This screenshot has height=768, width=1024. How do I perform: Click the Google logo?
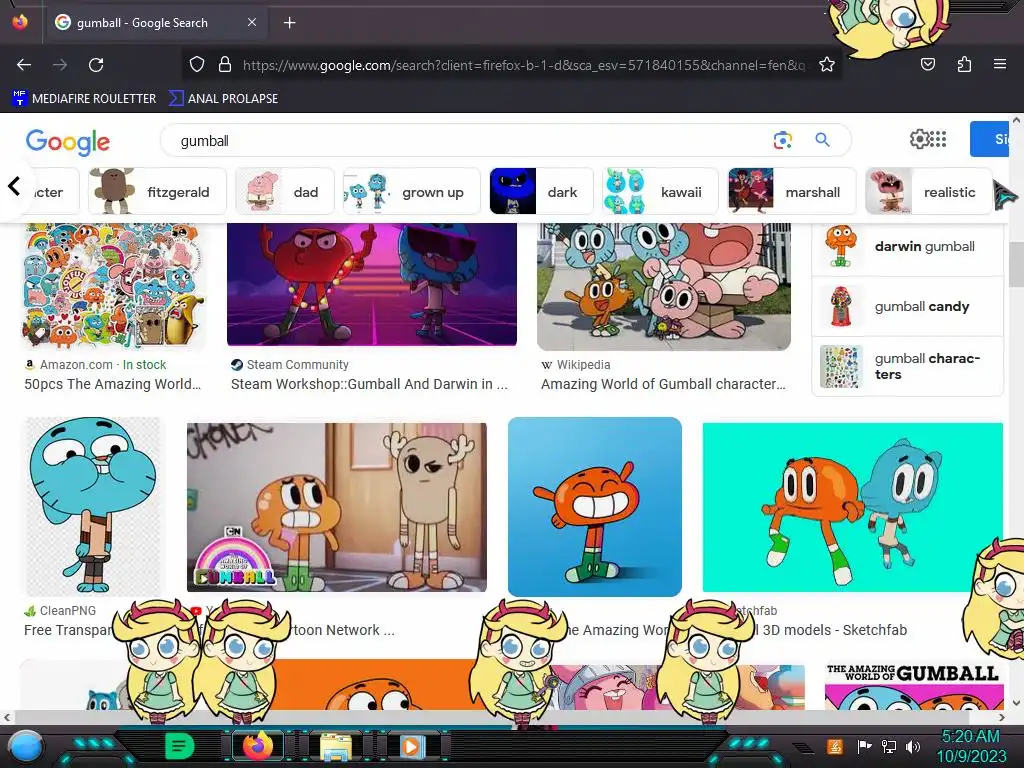tap(68, 141)
